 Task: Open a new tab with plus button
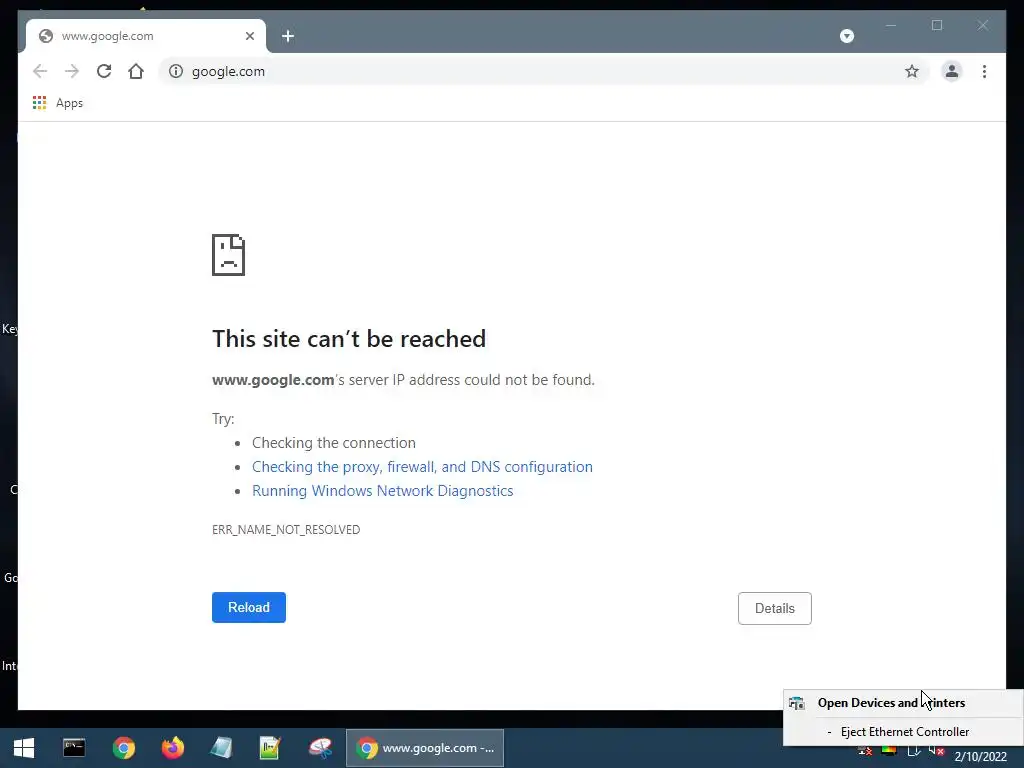pyautogui.click(x=288, y=36)
